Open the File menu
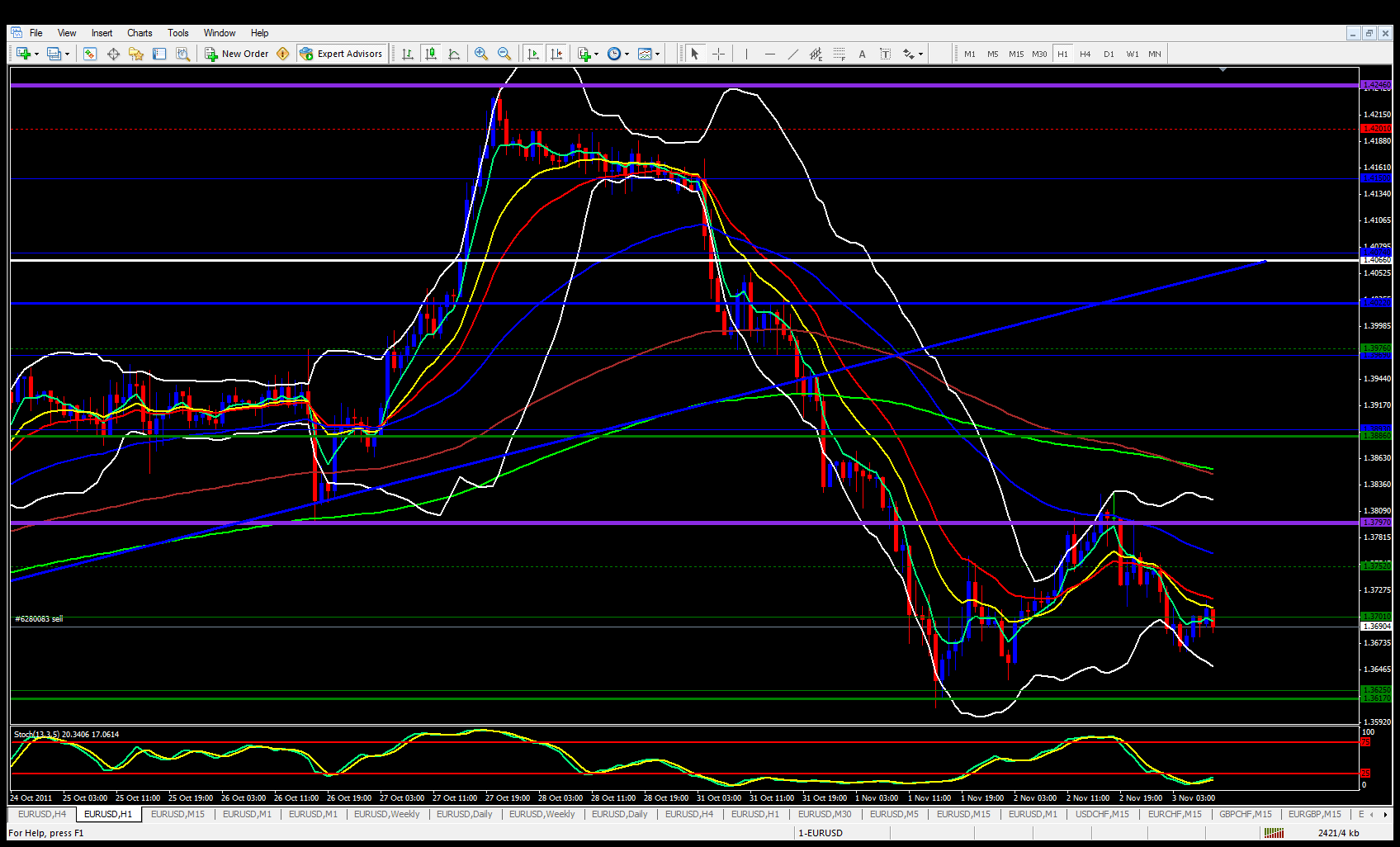The image size is (1400, 847). click(x=36, y=33)
